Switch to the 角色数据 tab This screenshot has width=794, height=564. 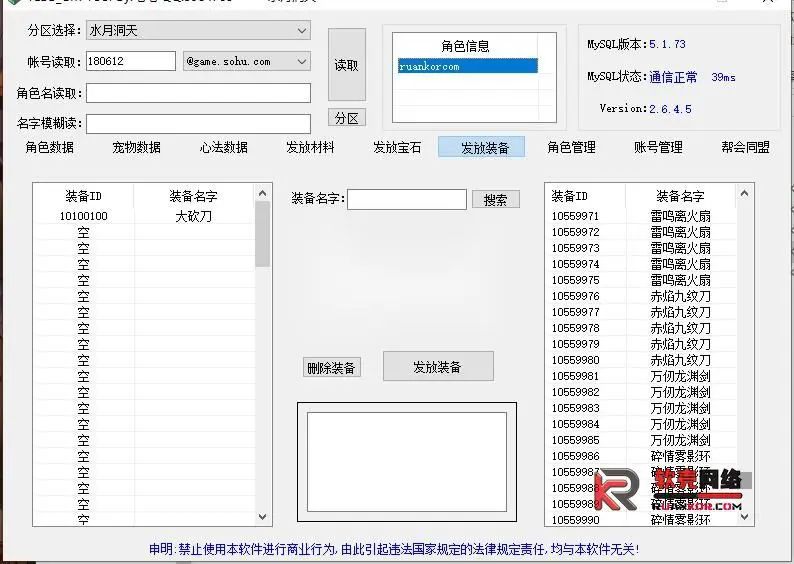[x=50, y=147]
